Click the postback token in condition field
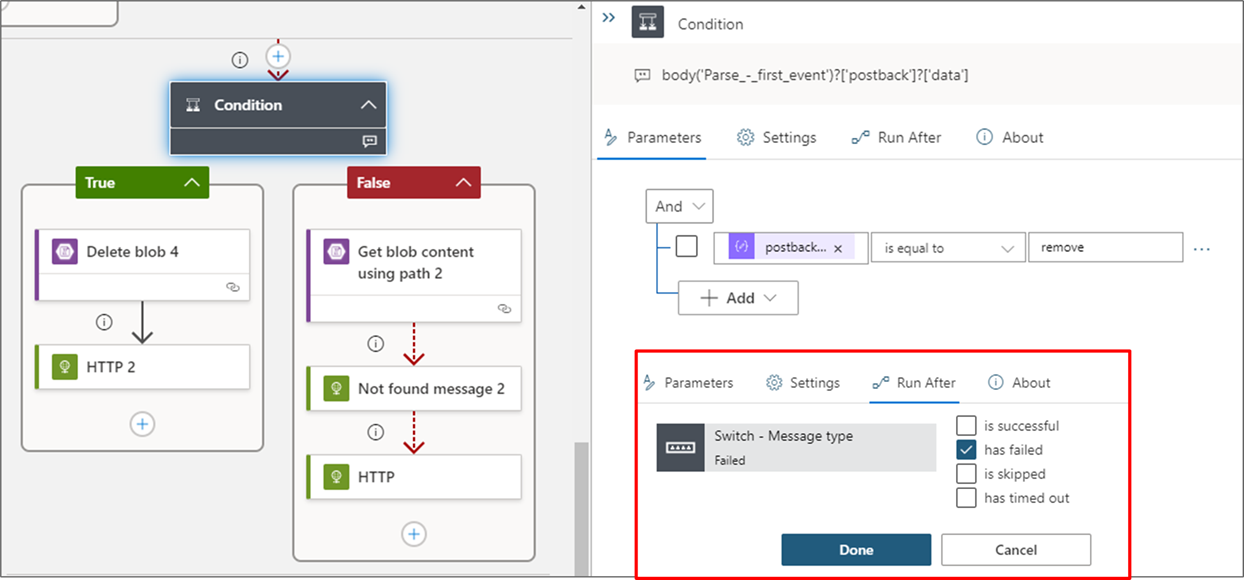1244x580 pixels. [x=791, y=248]
